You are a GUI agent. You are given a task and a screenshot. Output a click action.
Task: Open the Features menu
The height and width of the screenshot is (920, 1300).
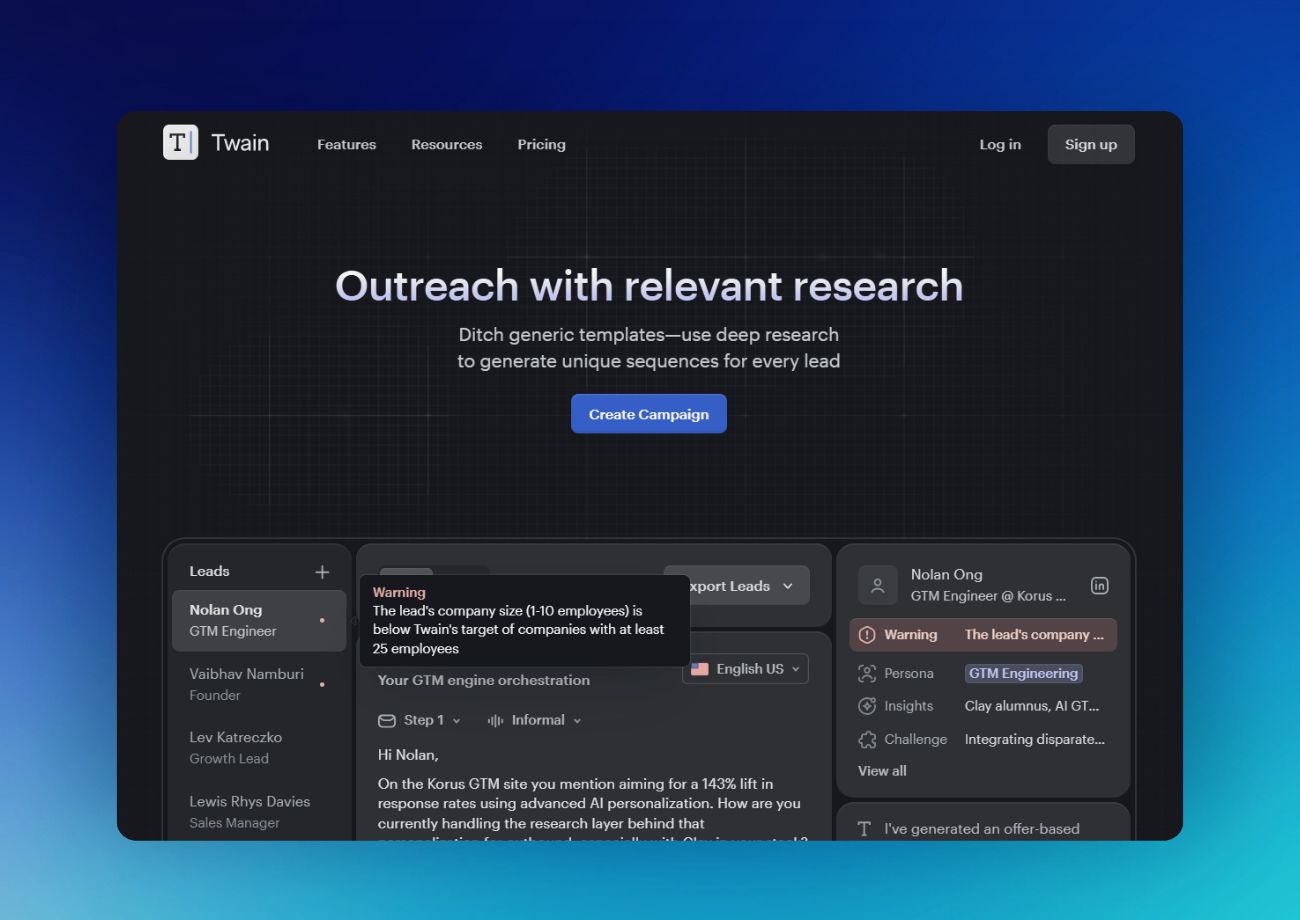[x=347, y=144]
